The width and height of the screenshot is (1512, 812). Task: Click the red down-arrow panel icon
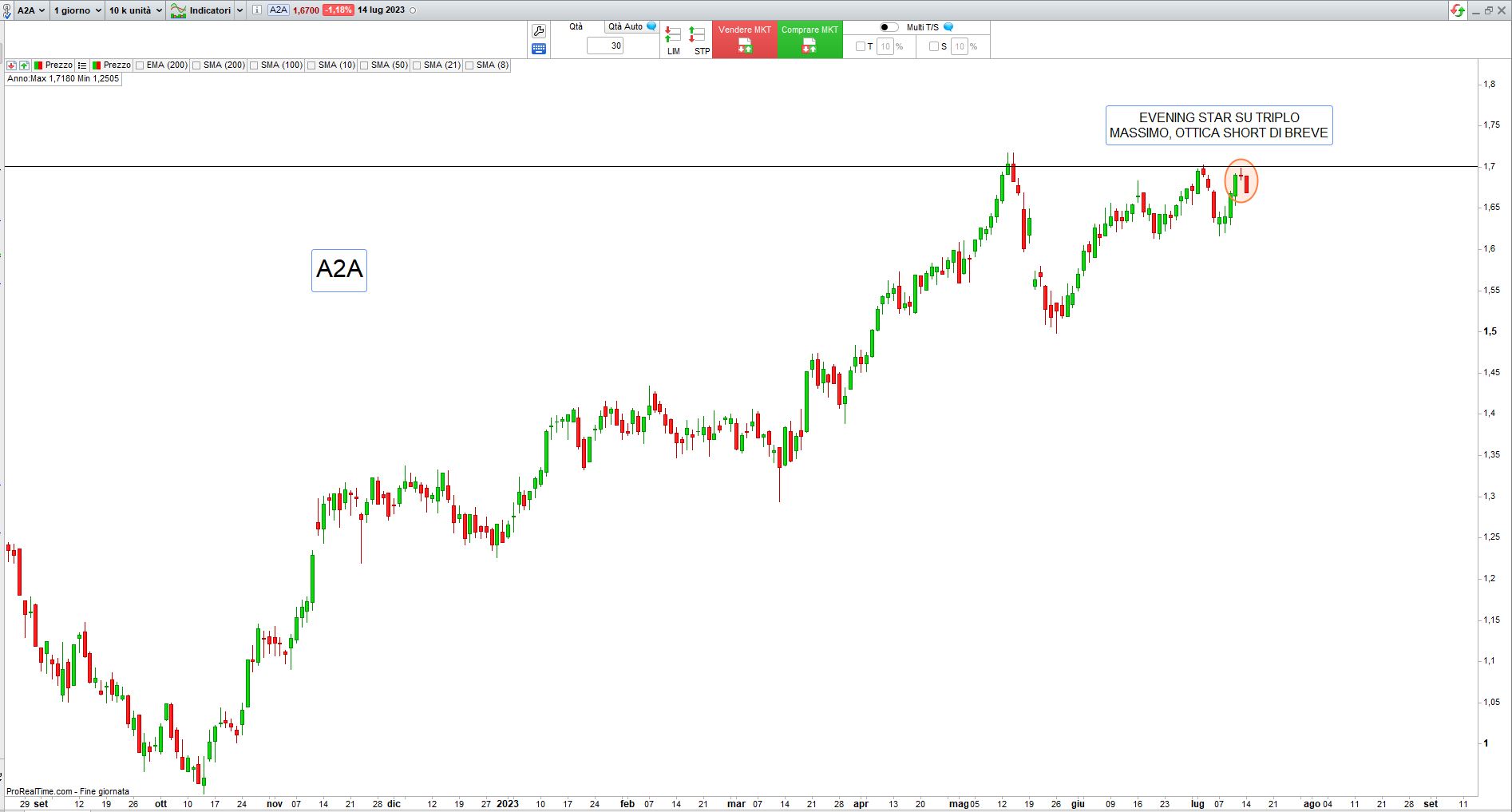click(x=12, y=65)
